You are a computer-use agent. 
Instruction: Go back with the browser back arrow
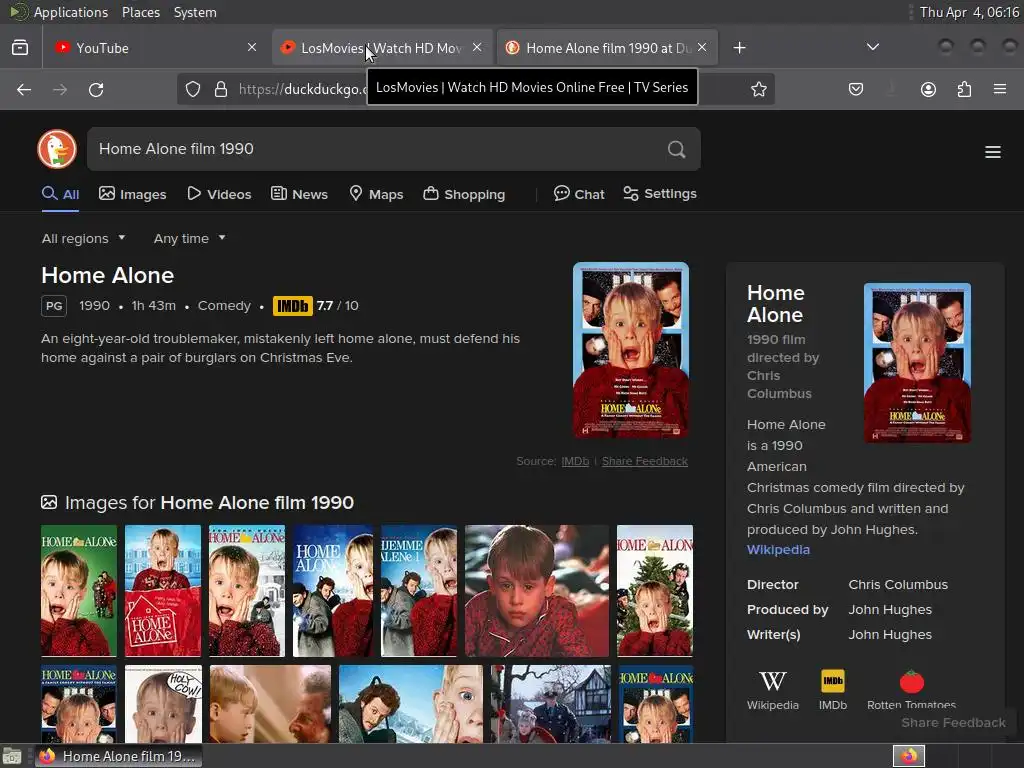24,89
